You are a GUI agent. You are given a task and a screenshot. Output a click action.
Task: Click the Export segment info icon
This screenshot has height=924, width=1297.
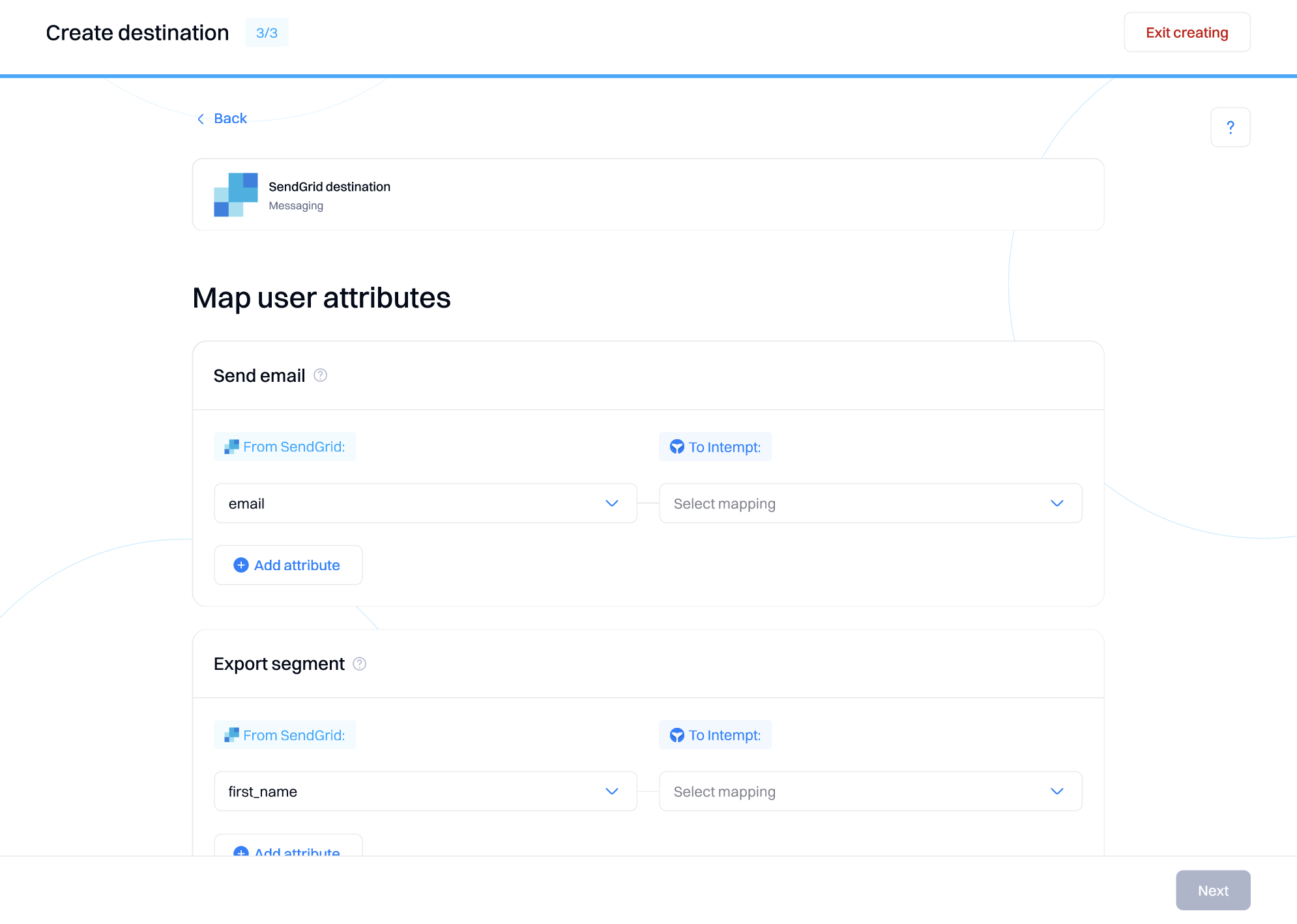(359, 663)
